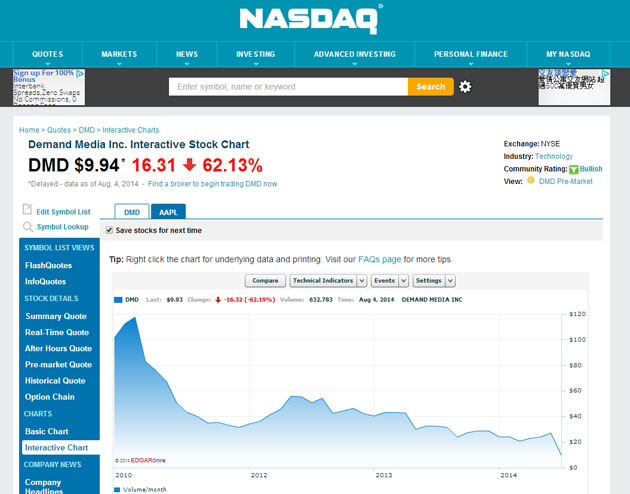Open the DMD Pre-Market link

pos(566,182)
